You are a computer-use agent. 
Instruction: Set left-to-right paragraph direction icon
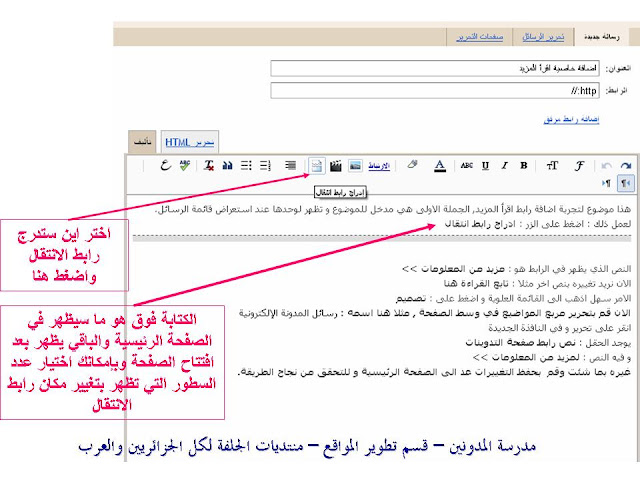pos(607,183)
